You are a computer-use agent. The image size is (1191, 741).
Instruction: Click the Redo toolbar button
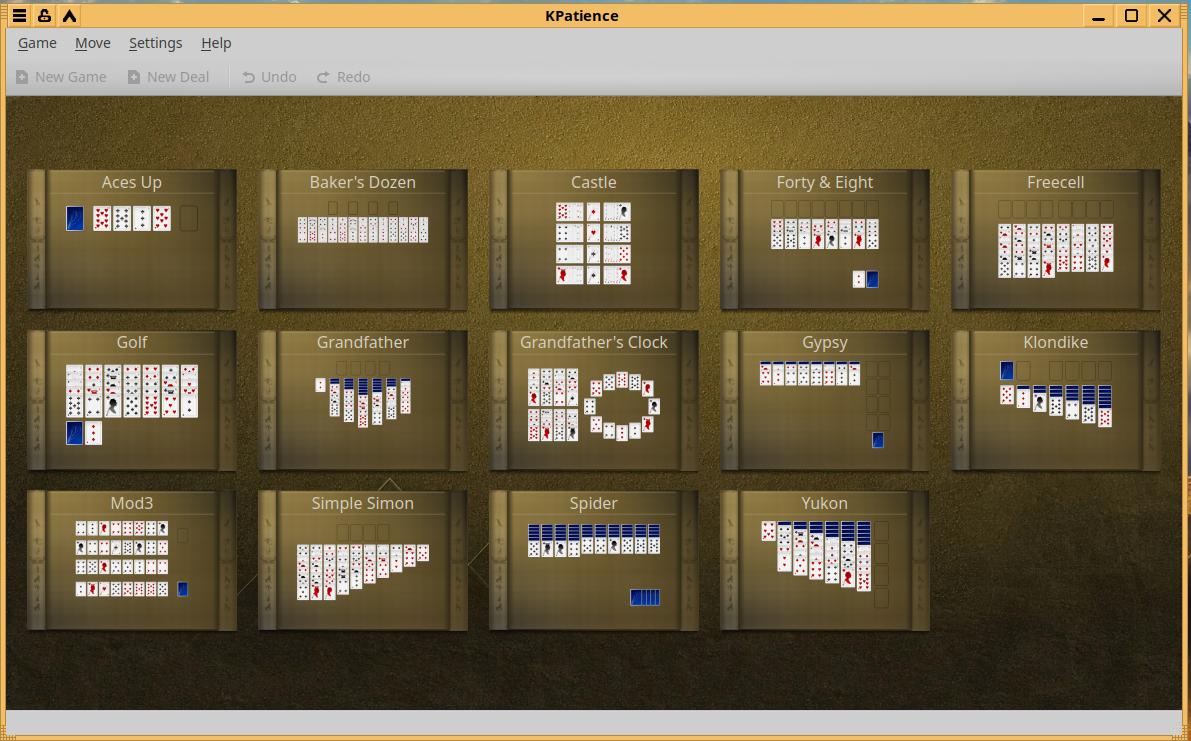[x=343, y=77]
